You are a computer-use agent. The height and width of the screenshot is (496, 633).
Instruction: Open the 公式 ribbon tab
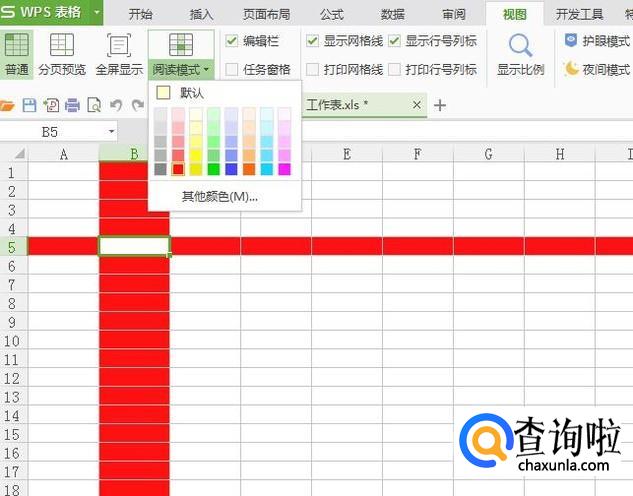coord(332,15)
